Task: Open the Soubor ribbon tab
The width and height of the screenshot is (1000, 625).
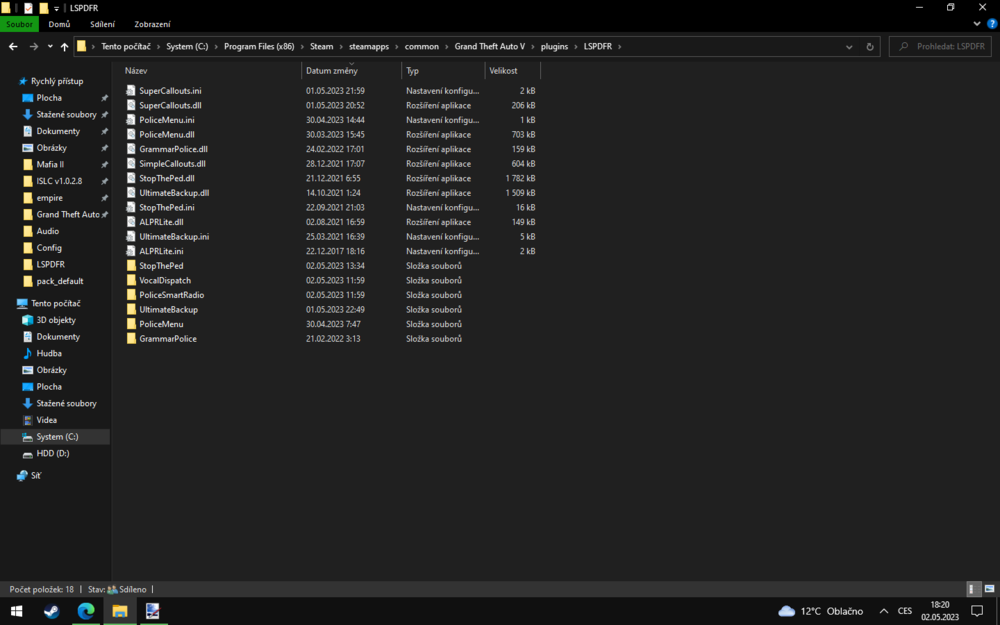Action: point(19,24)
